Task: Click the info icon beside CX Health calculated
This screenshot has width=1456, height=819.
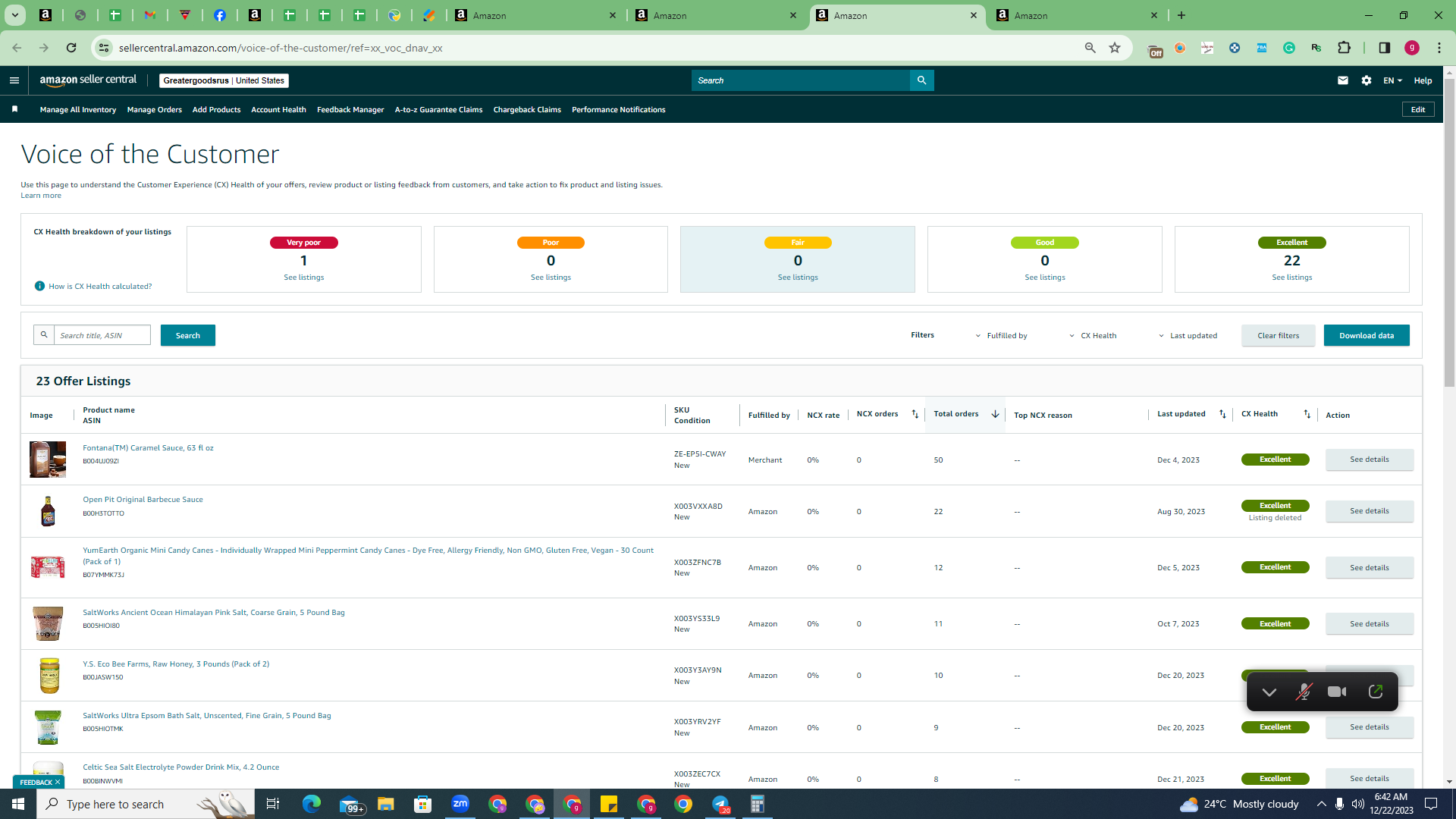Action: click(39, 286)
